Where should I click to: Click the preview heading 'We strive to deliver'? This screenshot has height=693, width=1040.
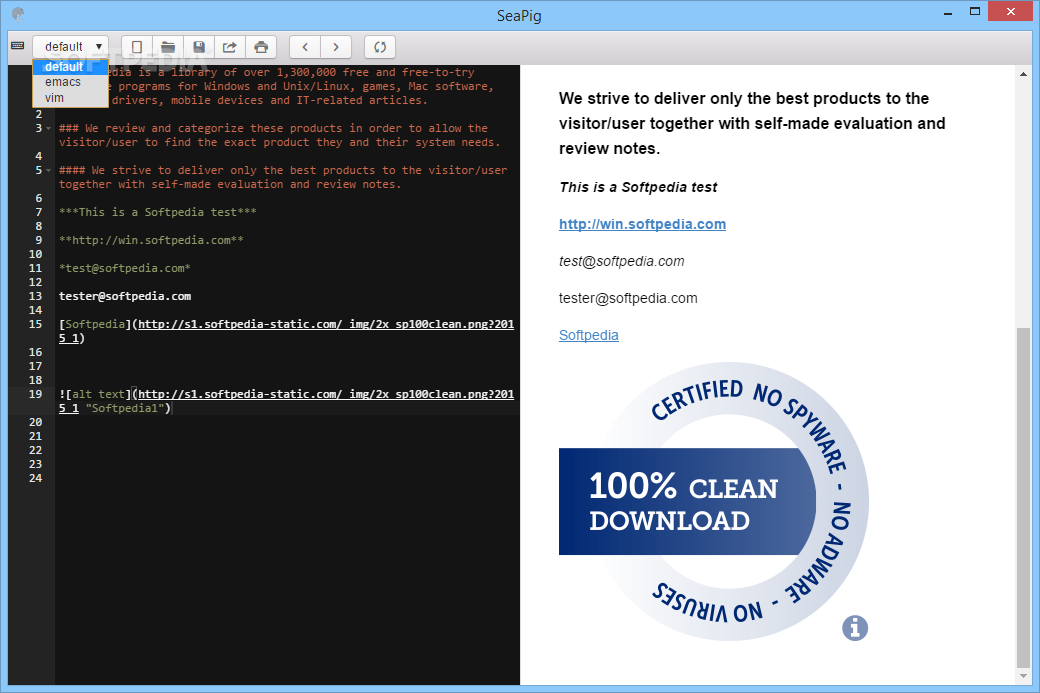click(752, 123)
